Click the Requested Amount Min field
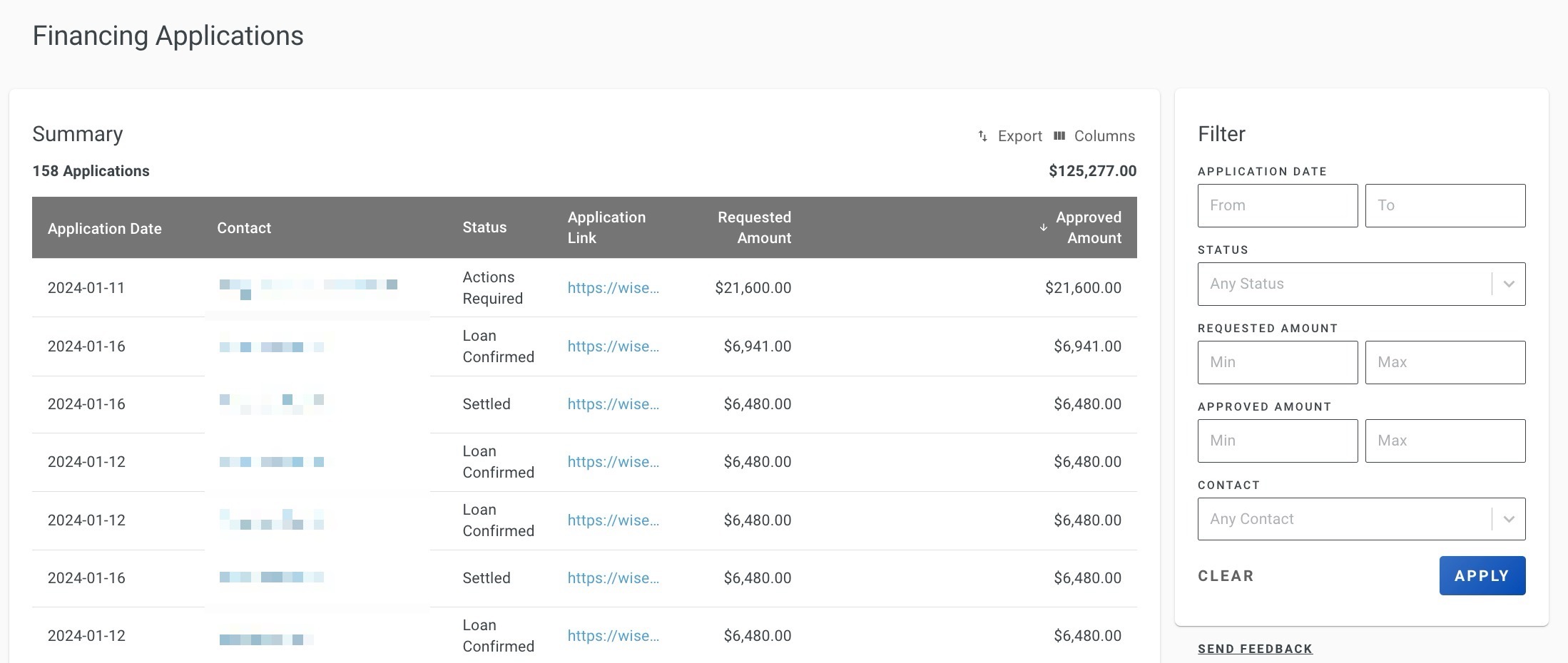The image size is (1568, 663). [1278, 362]
